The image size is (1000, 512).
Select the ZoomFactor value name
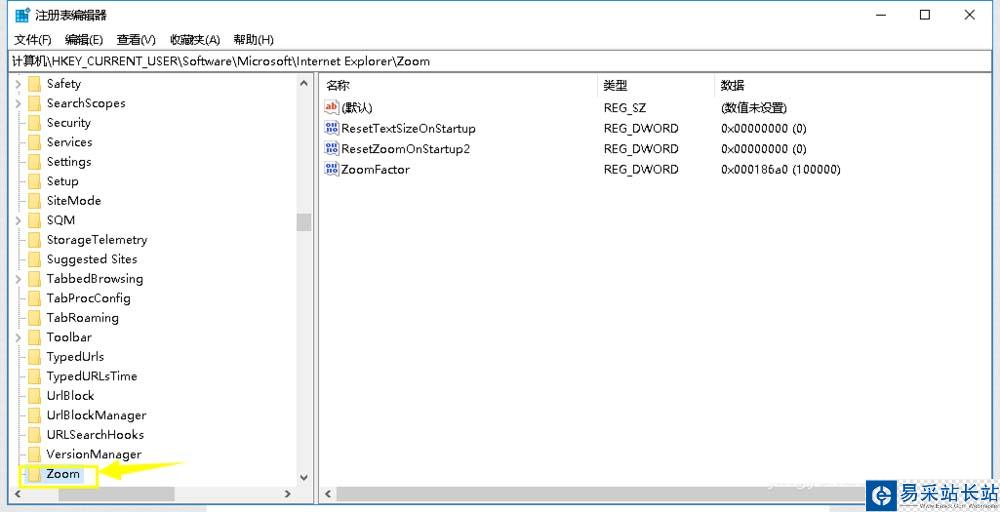tap(376, 169)
